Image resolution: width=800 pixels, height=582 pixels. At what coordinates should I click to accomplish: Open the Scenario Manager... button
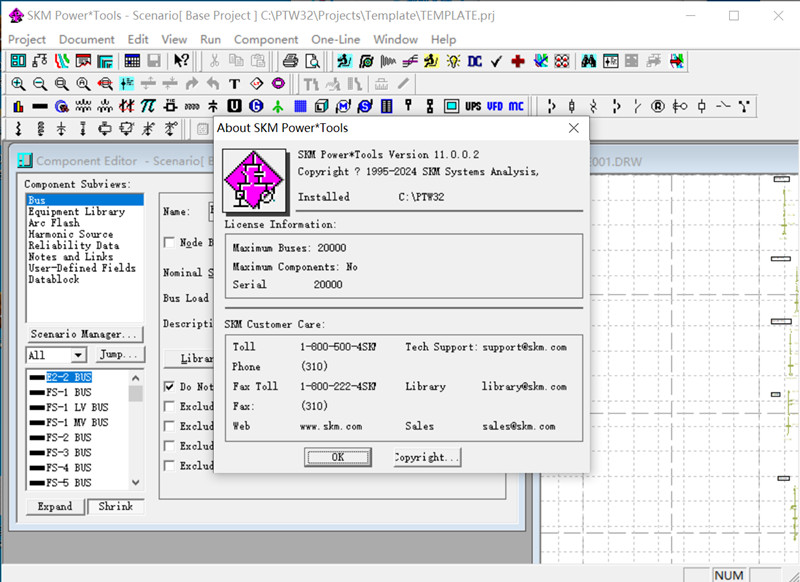[84, 334]
